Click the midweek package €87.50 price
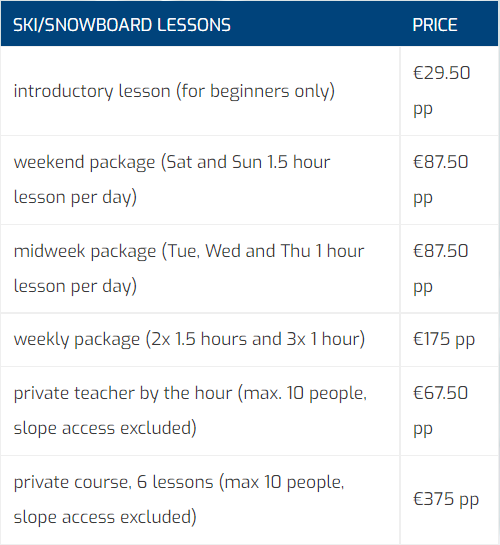The image size is (500, 545). (x=441, y=269)
